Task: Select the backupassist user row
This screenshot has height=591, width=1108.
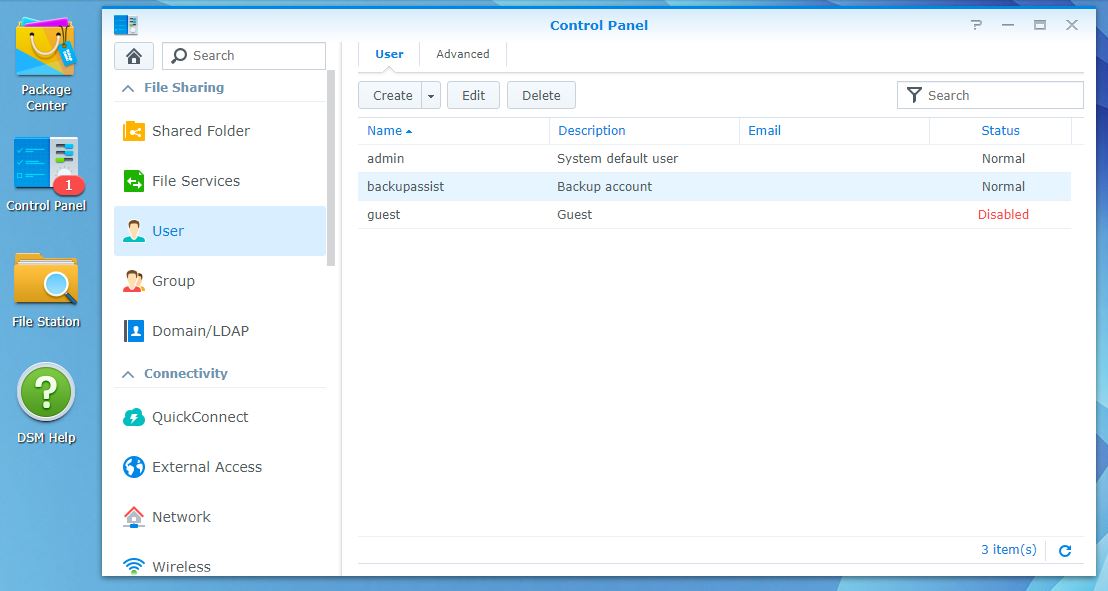Action: point(714,187)
